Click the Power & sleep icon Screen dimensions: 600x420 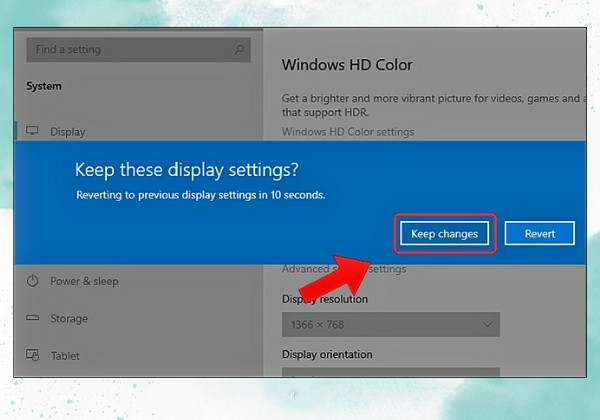33,281
